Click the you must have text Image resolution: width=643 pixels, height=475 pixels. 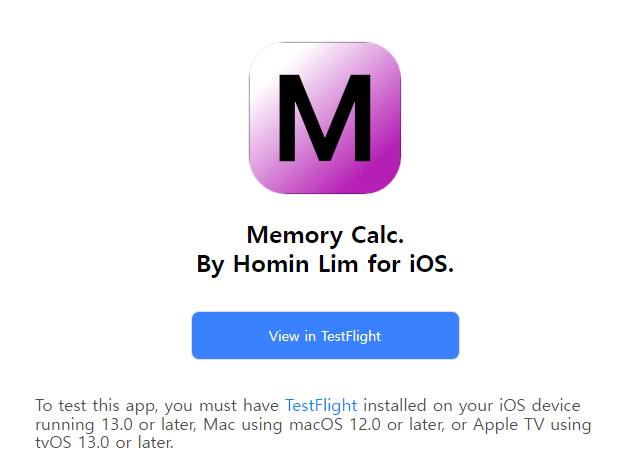[222, 406]
